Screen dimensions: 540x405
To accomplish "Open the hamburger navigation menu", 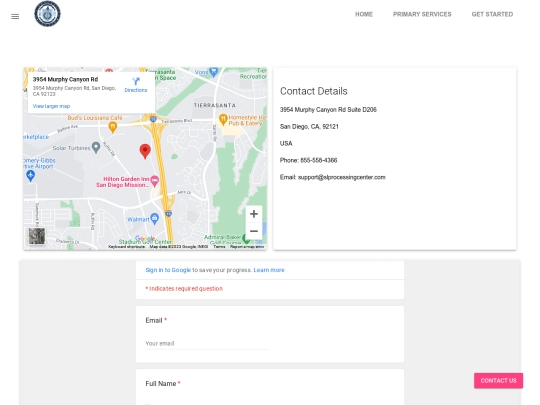I will [x=15, y=17].
